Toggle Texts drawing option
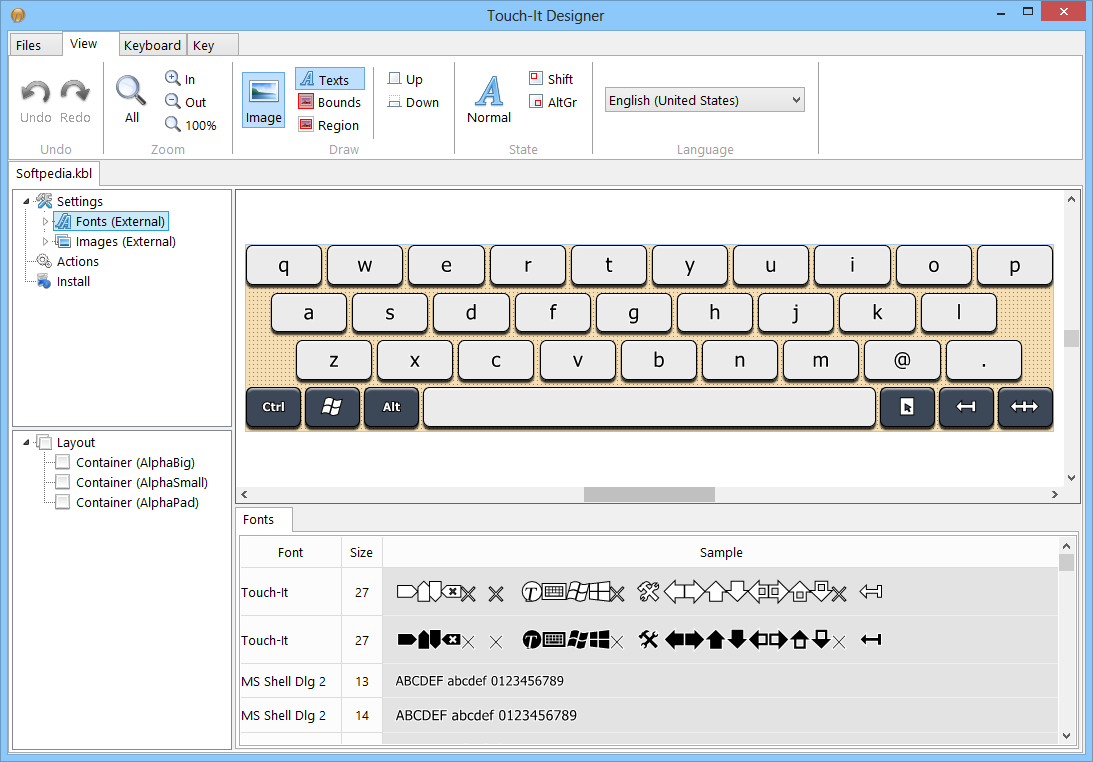 click(330, 79)
